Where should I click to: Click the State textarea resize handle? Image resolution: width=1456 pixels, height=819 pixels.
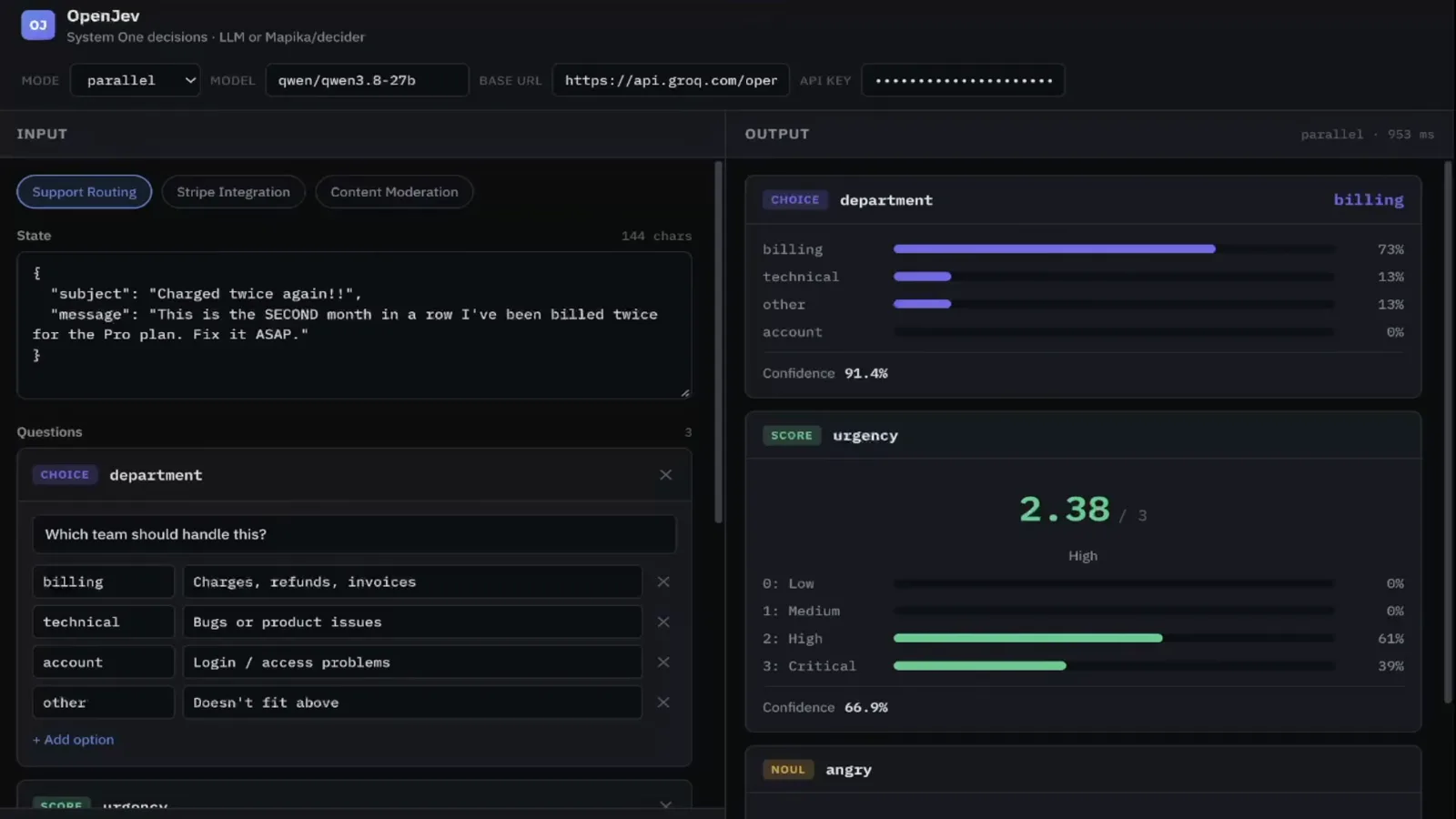coord(685,393)
